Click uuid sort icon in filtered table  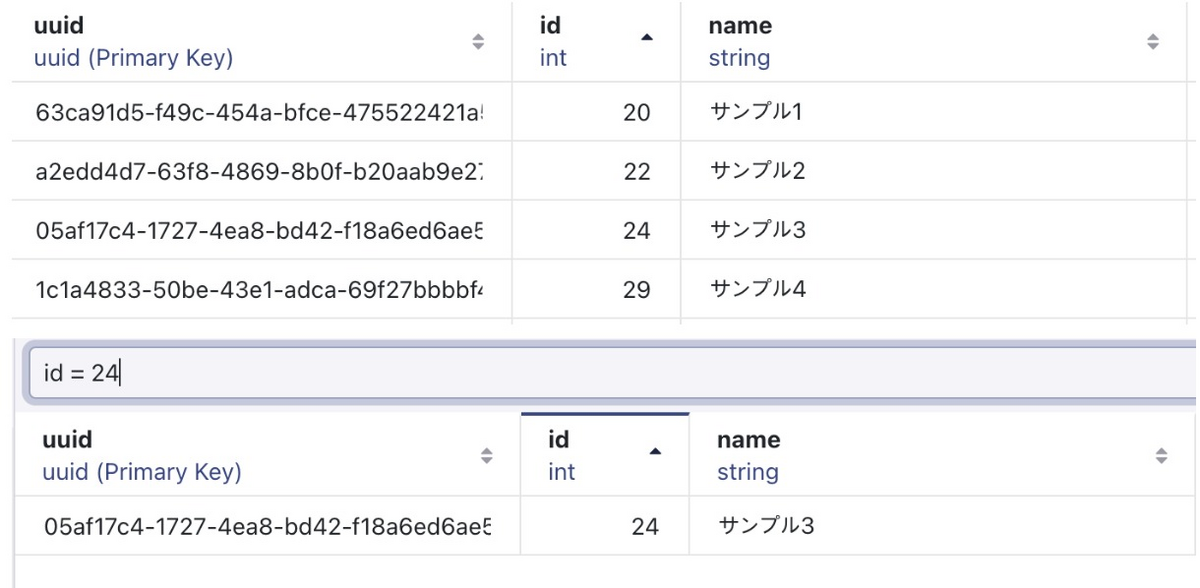click(x=487, y=455)
